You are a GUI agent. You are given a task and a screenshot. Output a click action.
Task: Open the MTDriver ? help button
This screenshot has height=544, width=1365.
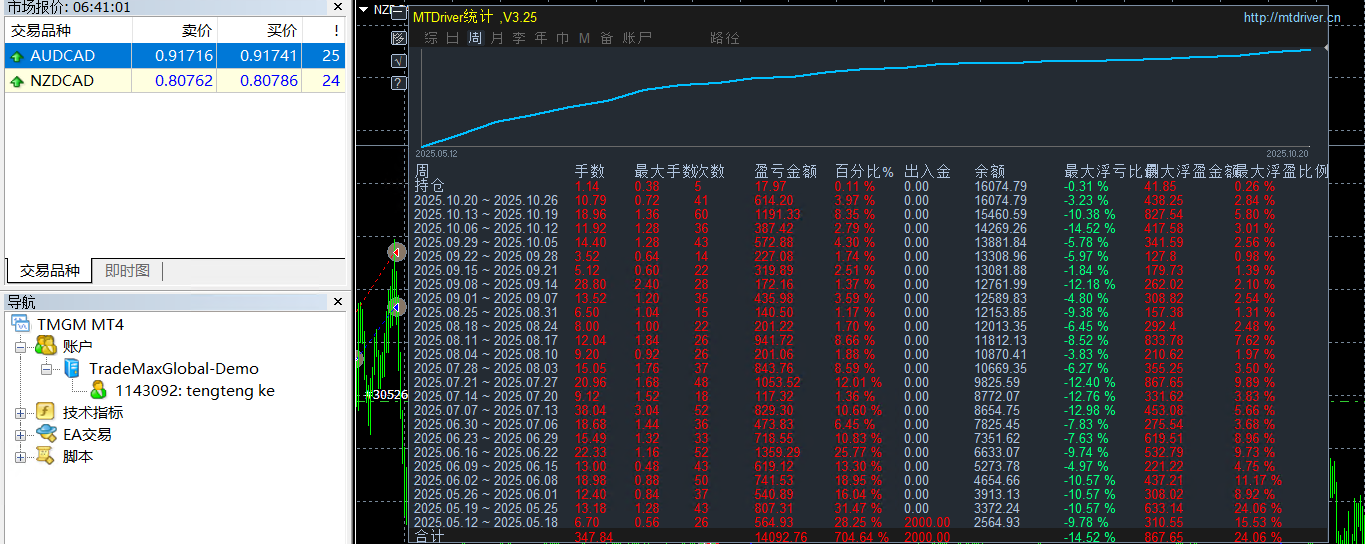coord(399,84)
